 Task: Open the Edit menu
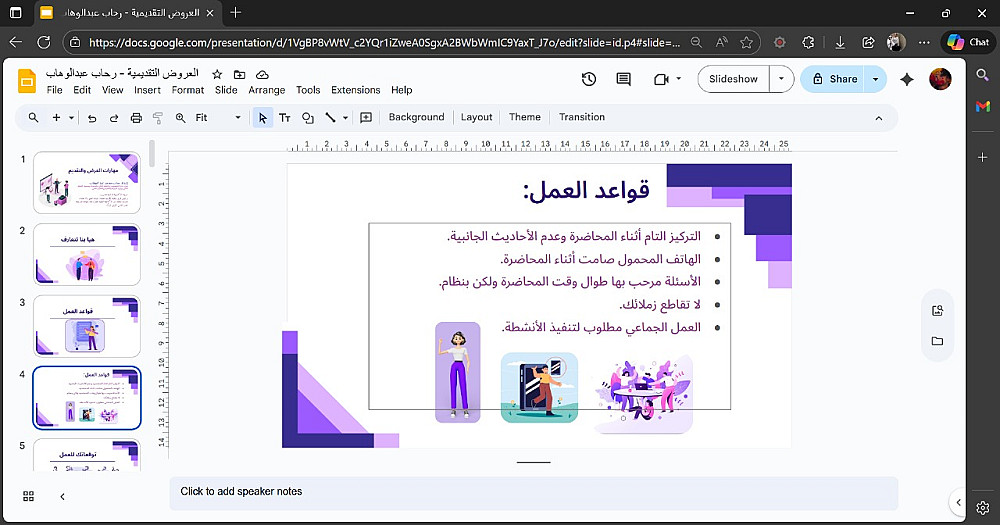tap(82, 90)
